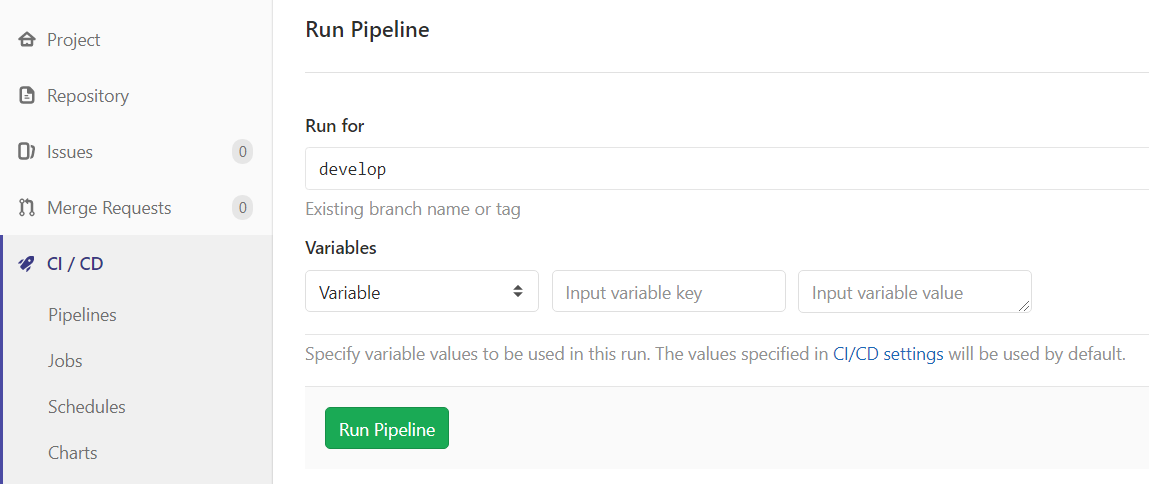Screen dimensions: 1149x484
Task: Open the Pipelines submenu item
Action: [82, 315]
